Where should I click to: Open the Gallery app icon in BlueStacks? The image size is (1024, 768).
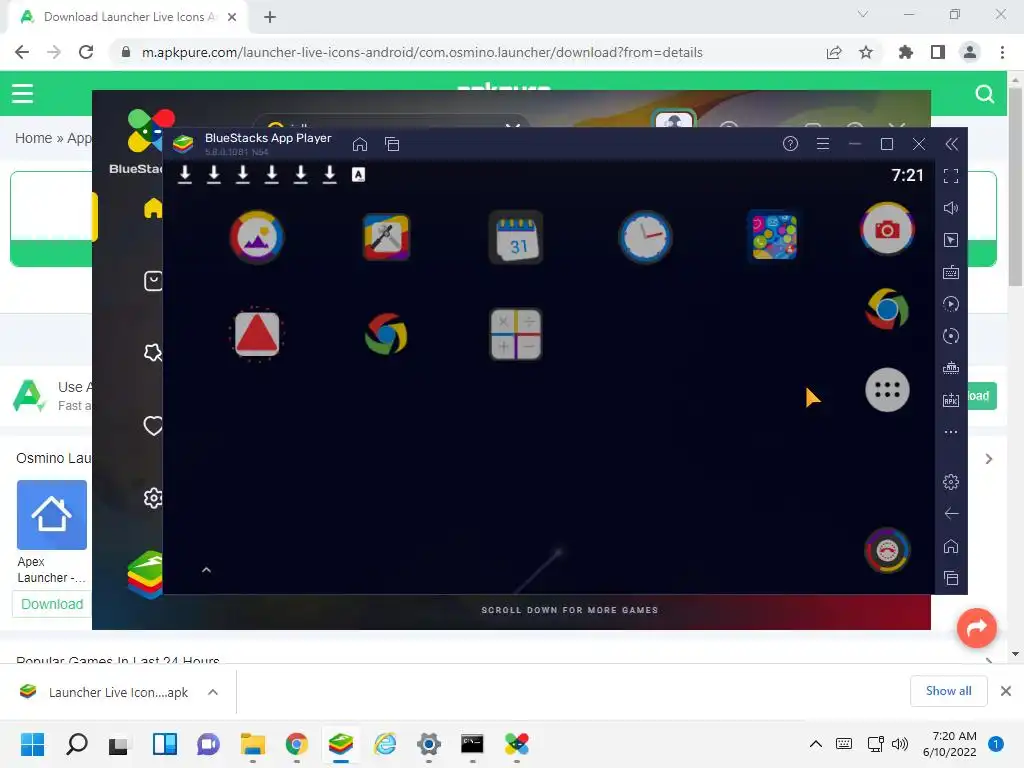pyautogui.click(x=257, y=237)
